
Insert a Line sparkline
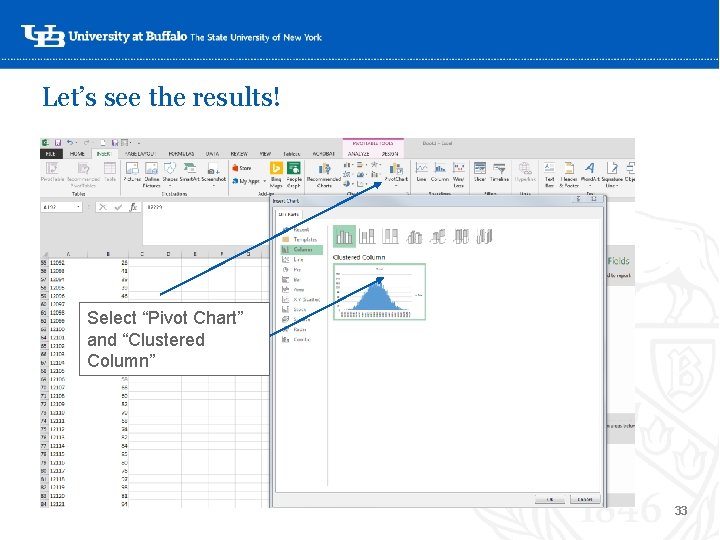[422, 172]
